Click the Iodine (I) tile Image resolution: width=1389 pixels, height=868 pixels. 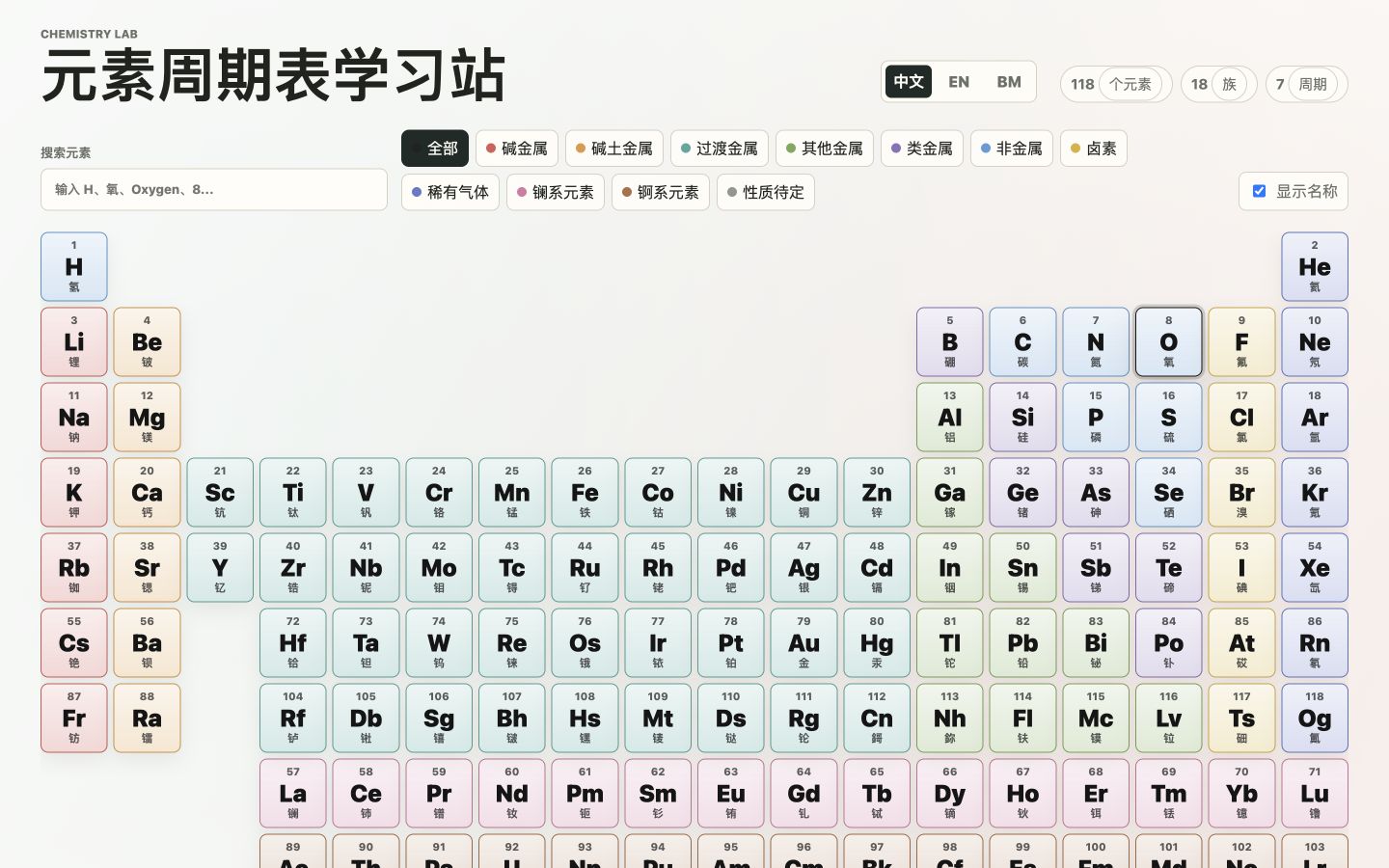(1241, 567)
